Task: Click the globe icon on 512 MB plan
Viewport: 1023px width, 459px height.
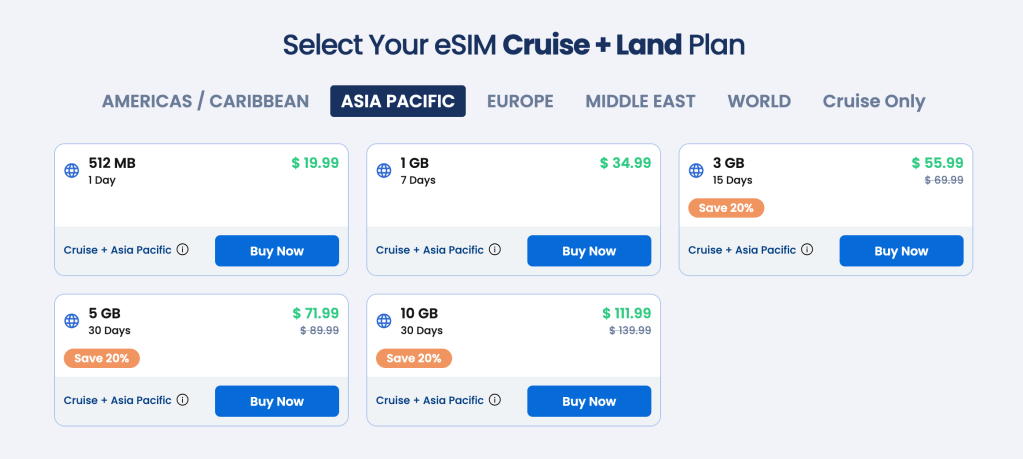Action: (71, 171)
